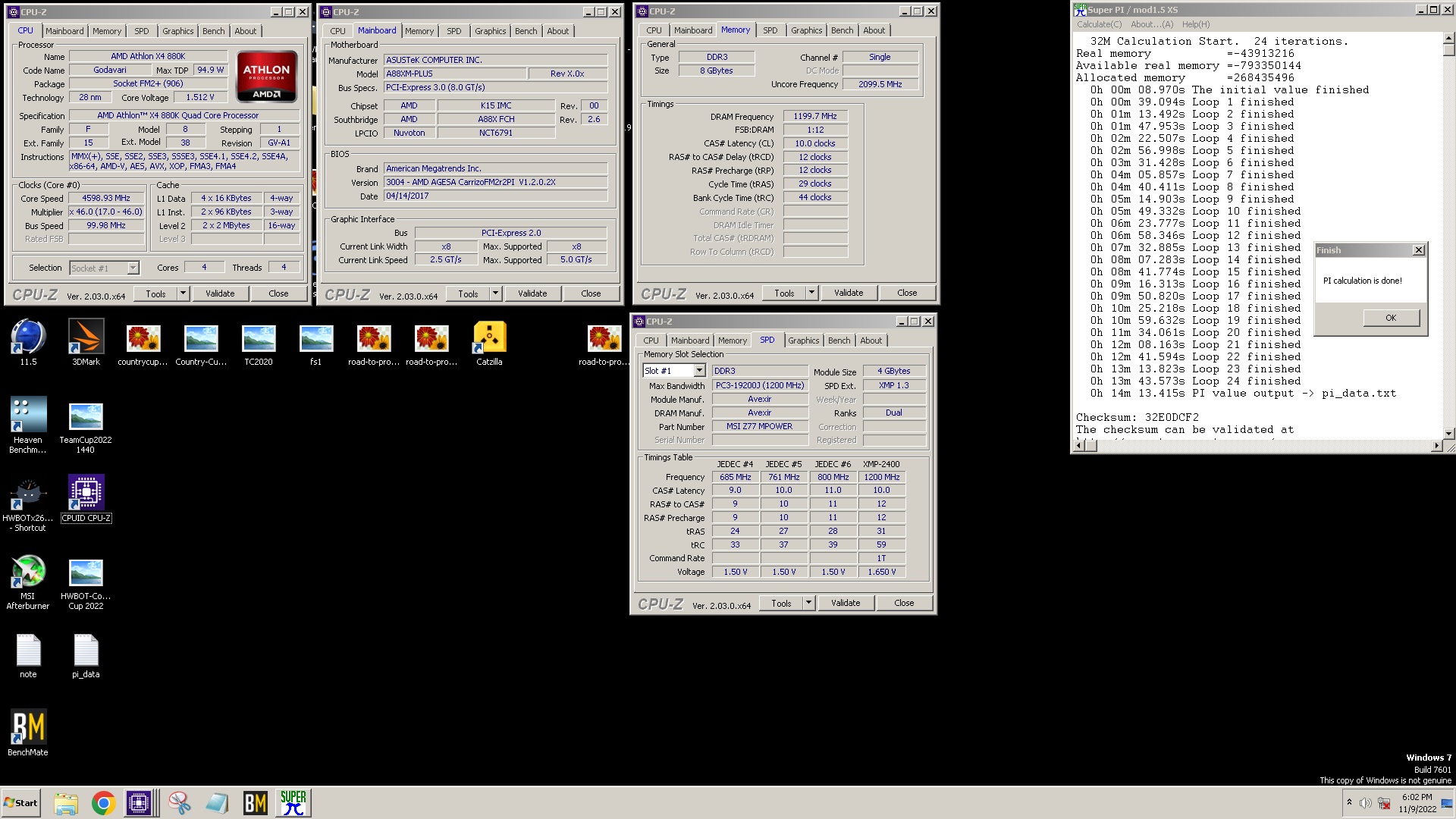Select the CPUID CPU-Z desktop shortcut
Viewport: 1456px width, 819px height.
(x=86, y=499)
